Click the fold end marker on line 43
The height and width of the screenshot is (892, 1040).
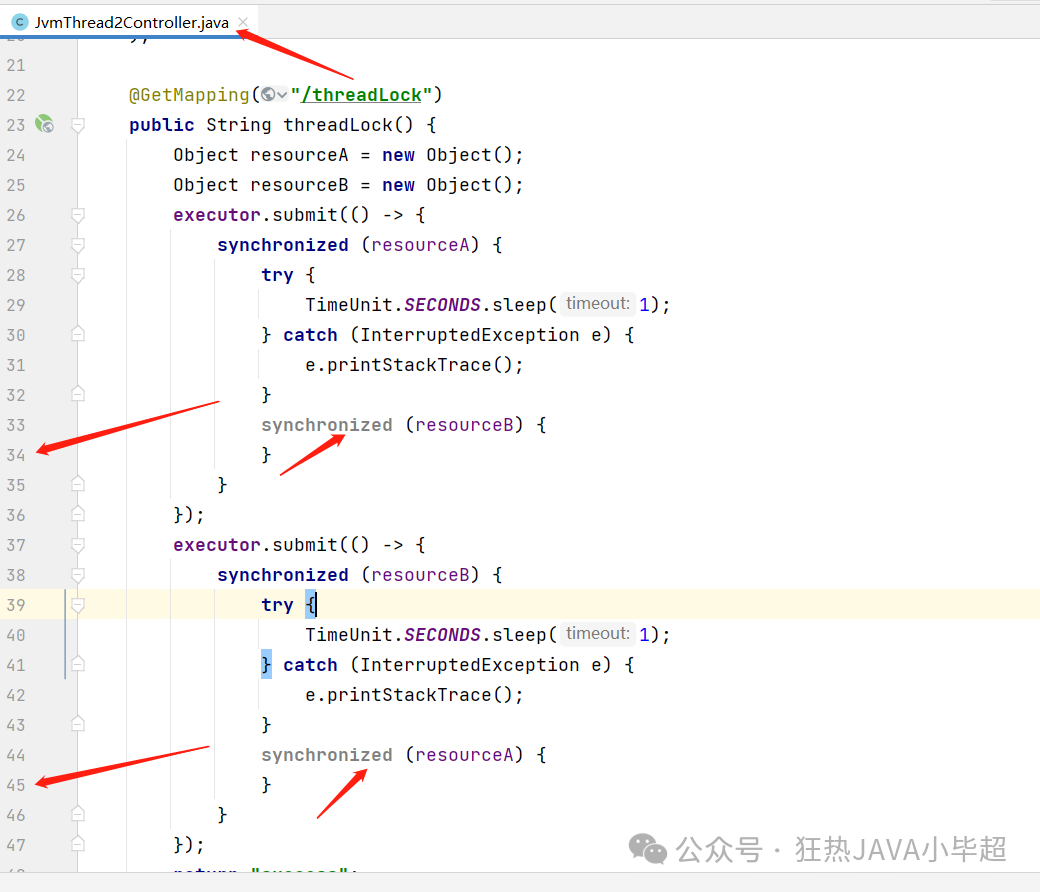78,724
